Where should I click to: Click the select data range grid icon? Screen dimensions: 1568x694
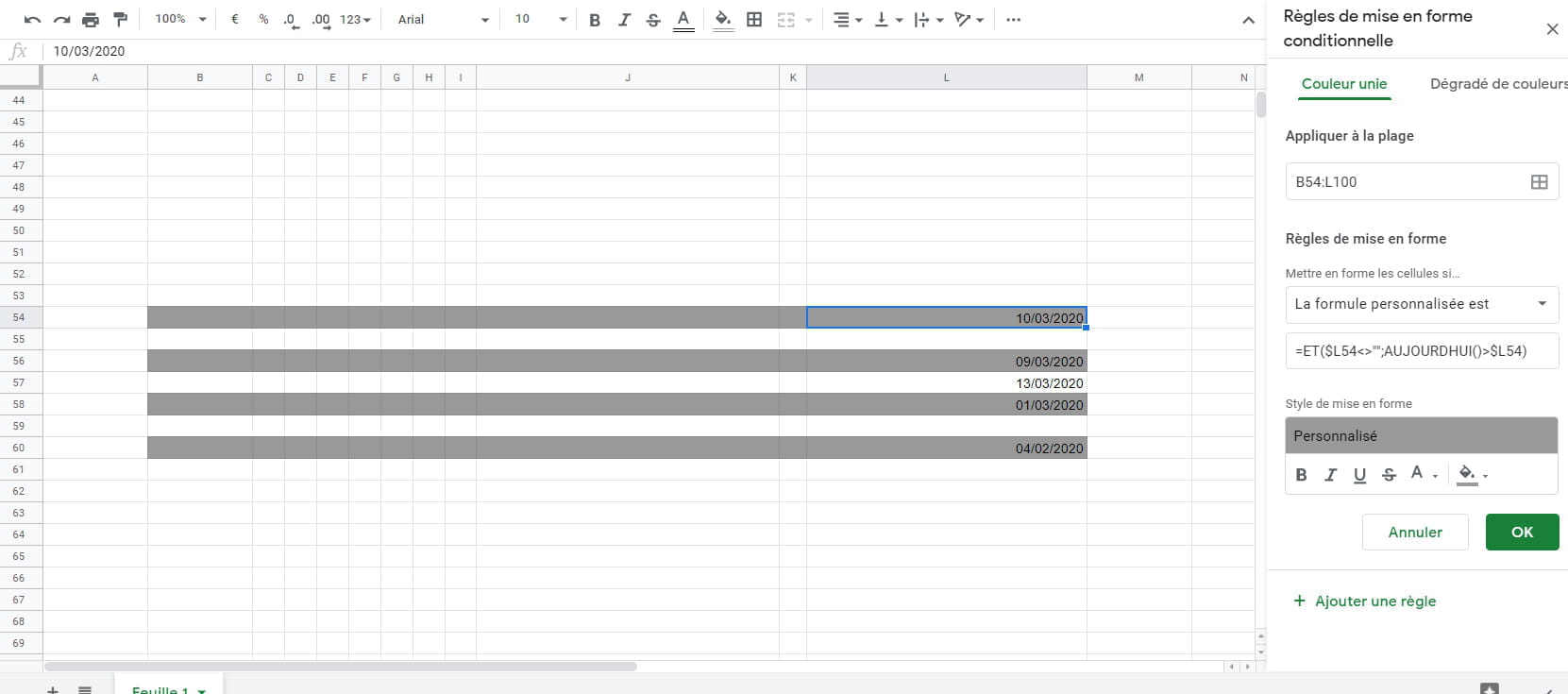[1539, 182]
